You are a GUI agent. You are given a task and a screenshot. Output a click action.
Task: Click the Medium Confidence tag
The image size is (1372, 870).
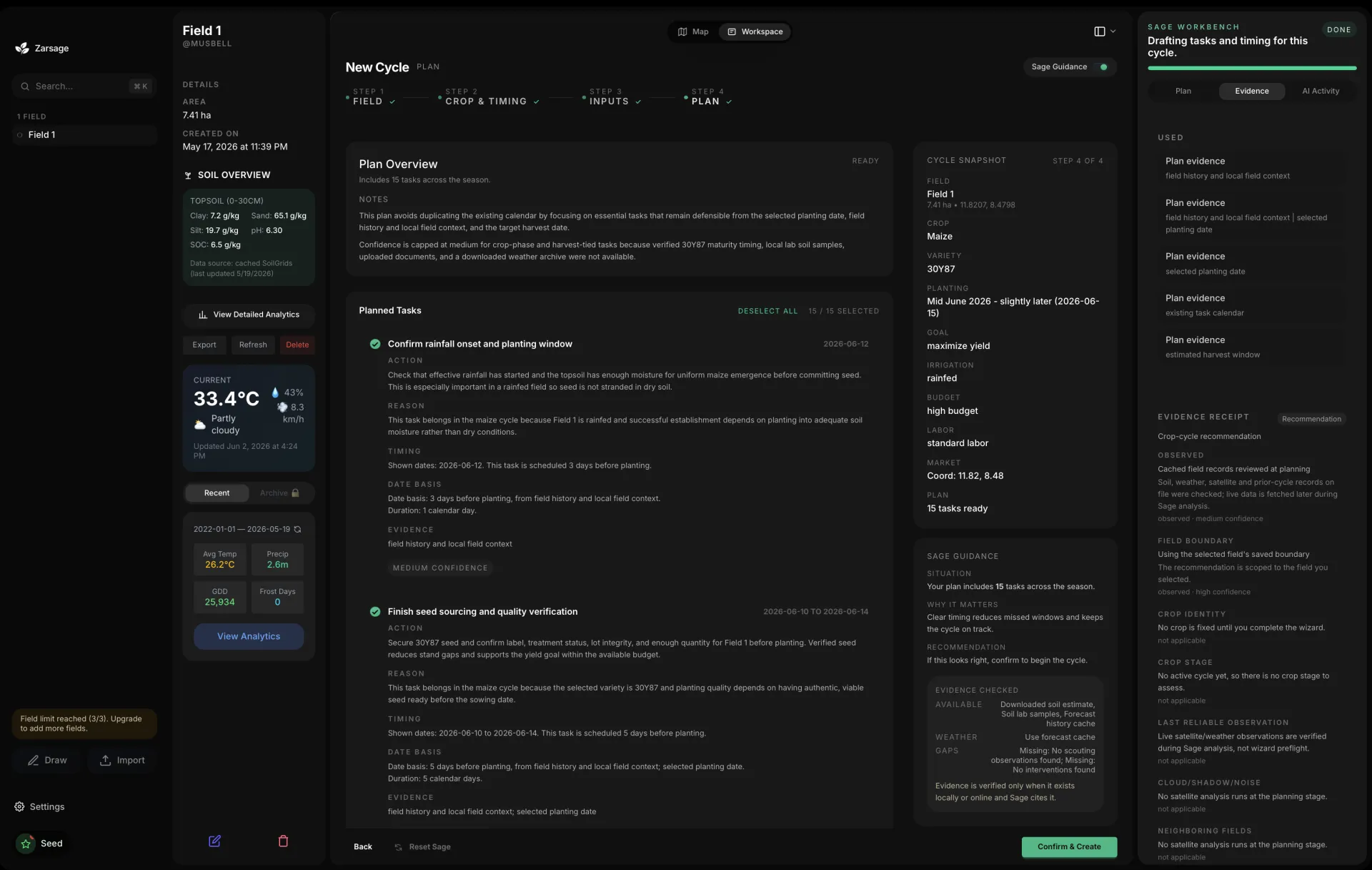pos(440,568)
